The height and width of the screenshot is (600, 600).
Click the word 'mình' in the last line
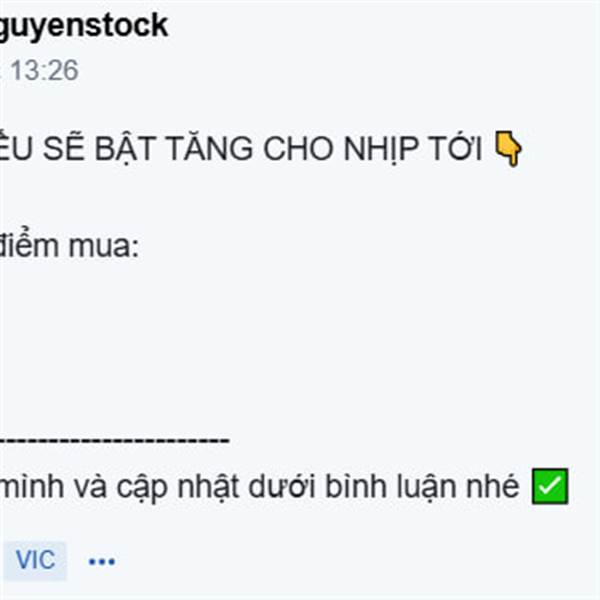pyautogui.click(x=32, y=485)
